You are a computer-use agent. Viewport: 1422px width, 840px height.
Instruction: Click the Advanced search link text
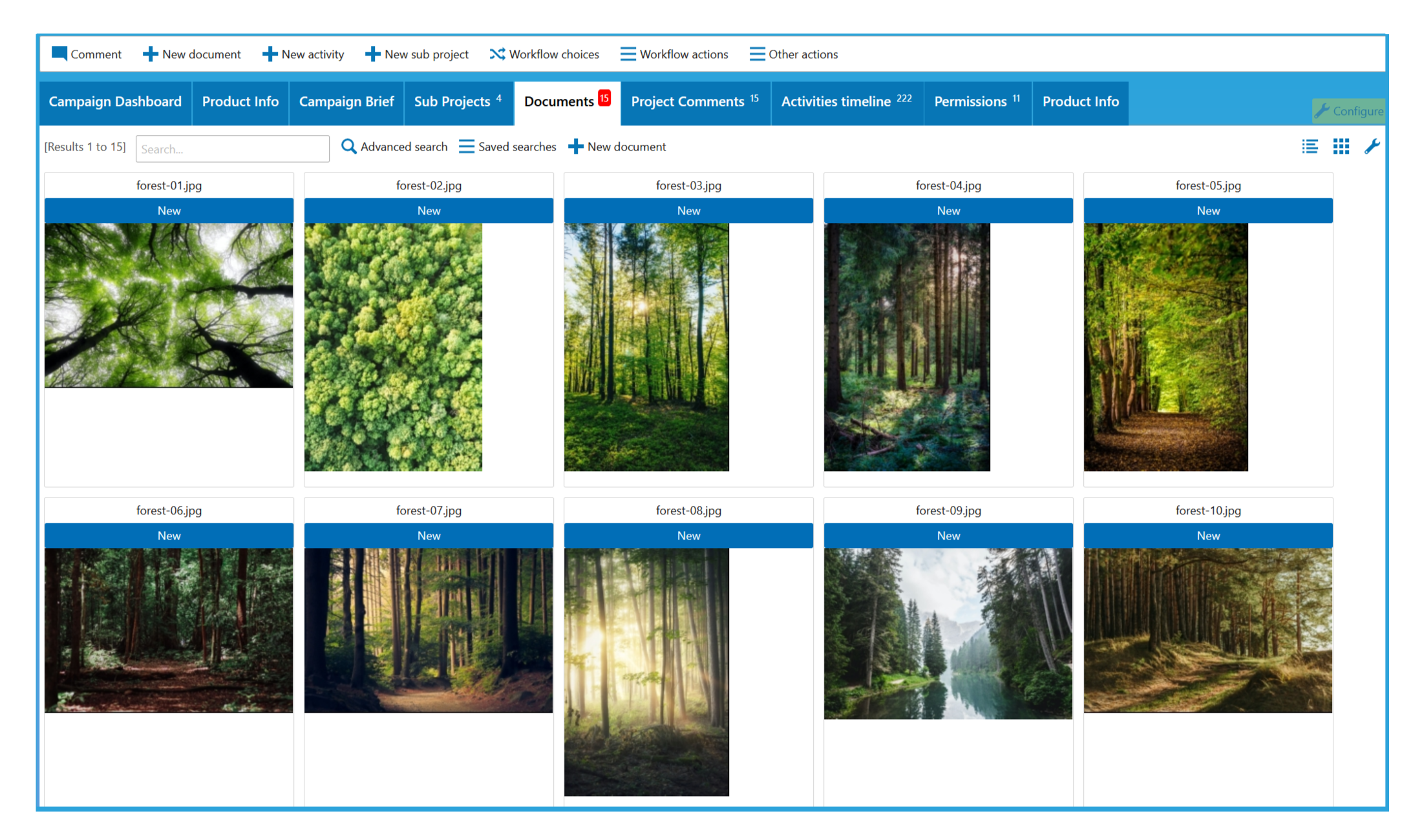pyautogui.click(x=404, y=147)
